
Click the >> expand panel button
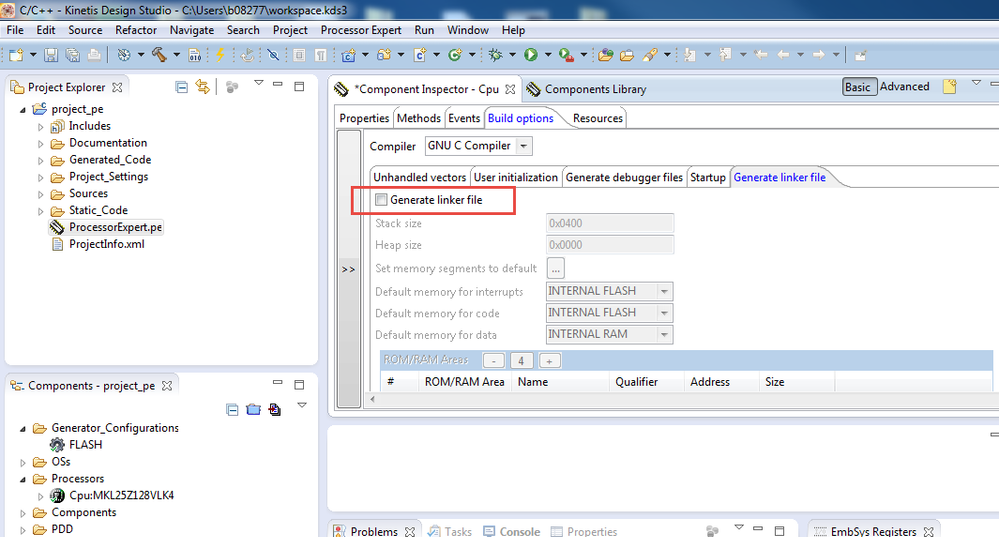tap(349, 269)
